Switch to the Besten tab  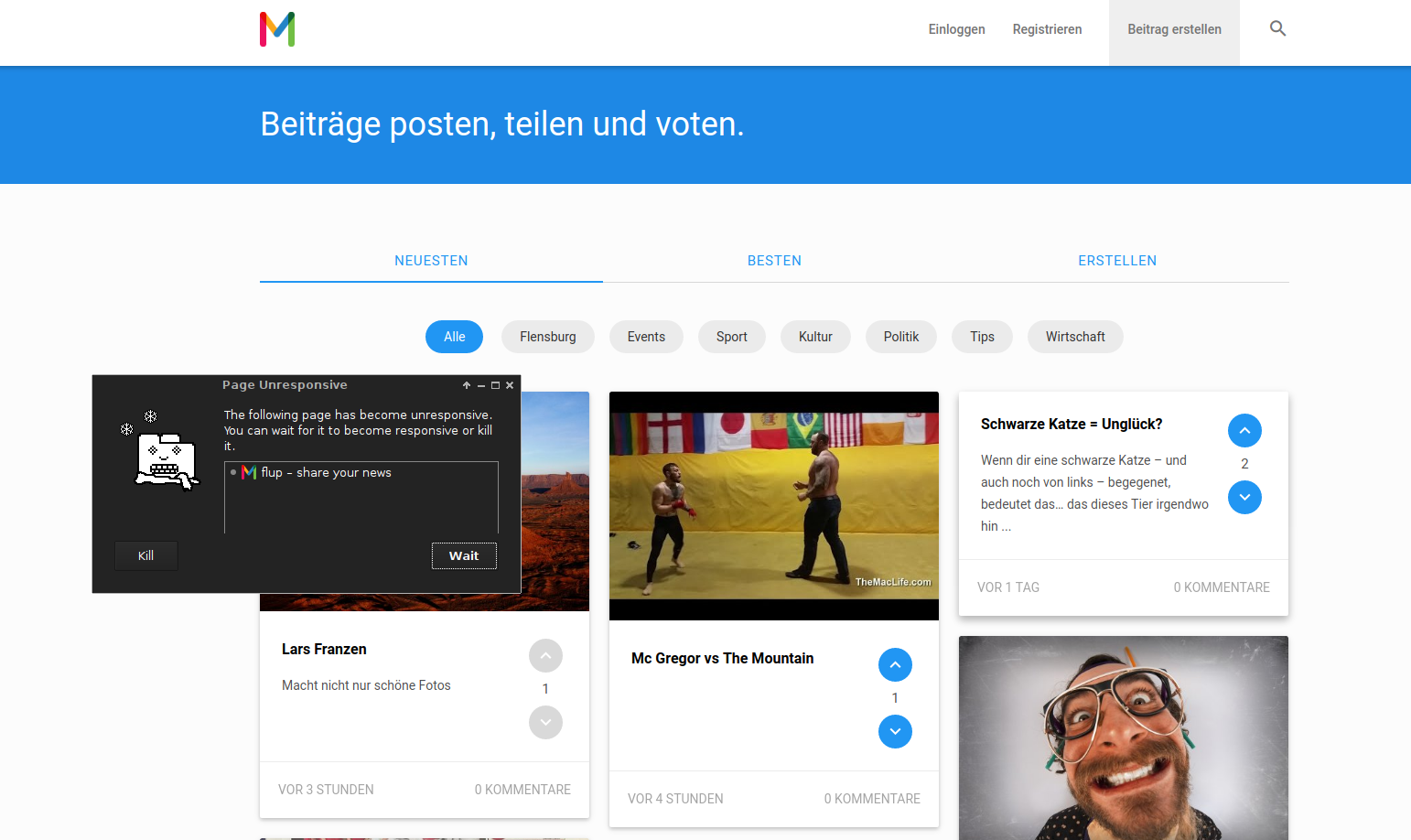pos(774,261)
